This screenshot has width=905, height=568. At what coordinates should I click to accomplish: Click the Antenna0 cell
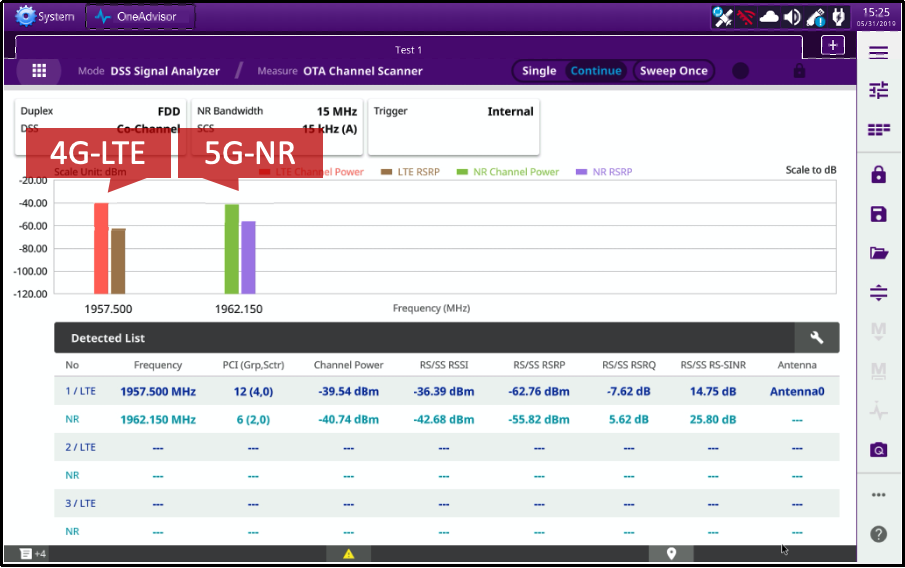coord(797,391)
